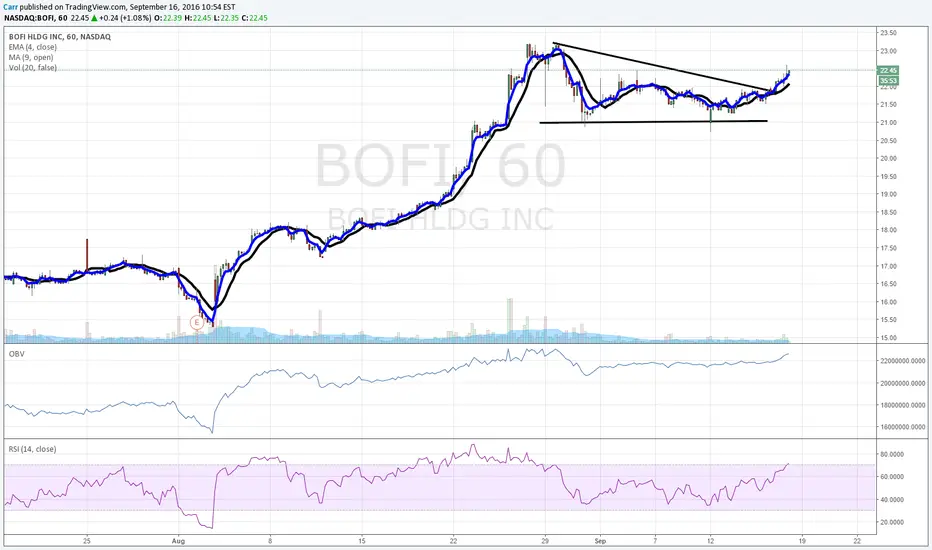Click the 21.00 price axis label
Viewport: 932px width, 550px height.
pyautogui.click(x=889, y=122)
